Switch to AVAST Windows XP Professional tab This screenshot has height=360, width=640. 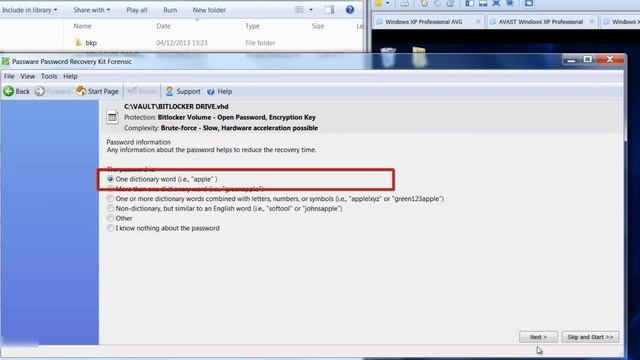[x=541, y=22]
